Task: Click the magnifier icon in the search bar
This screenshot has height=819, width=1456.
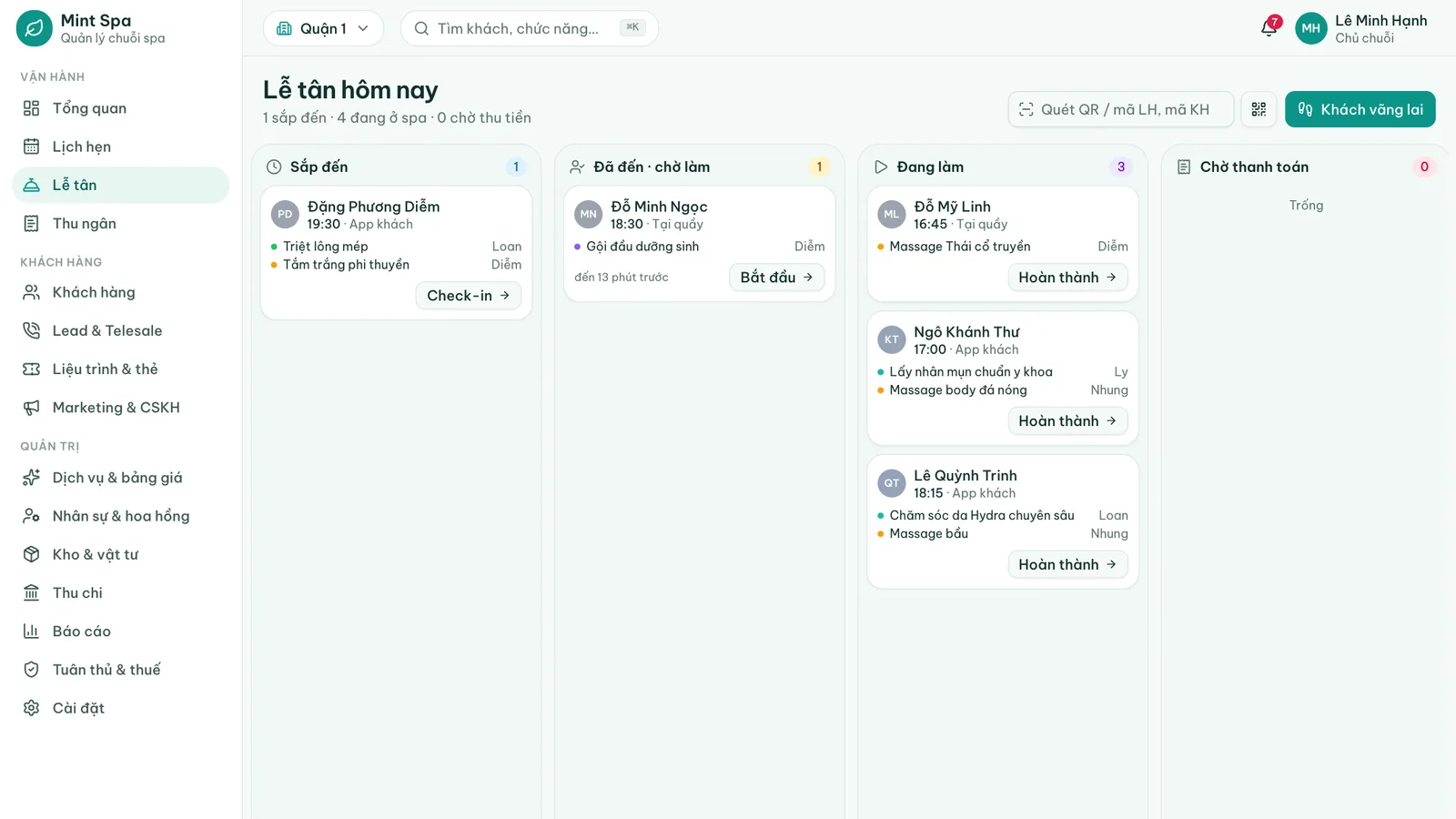Action: (421, 28)
